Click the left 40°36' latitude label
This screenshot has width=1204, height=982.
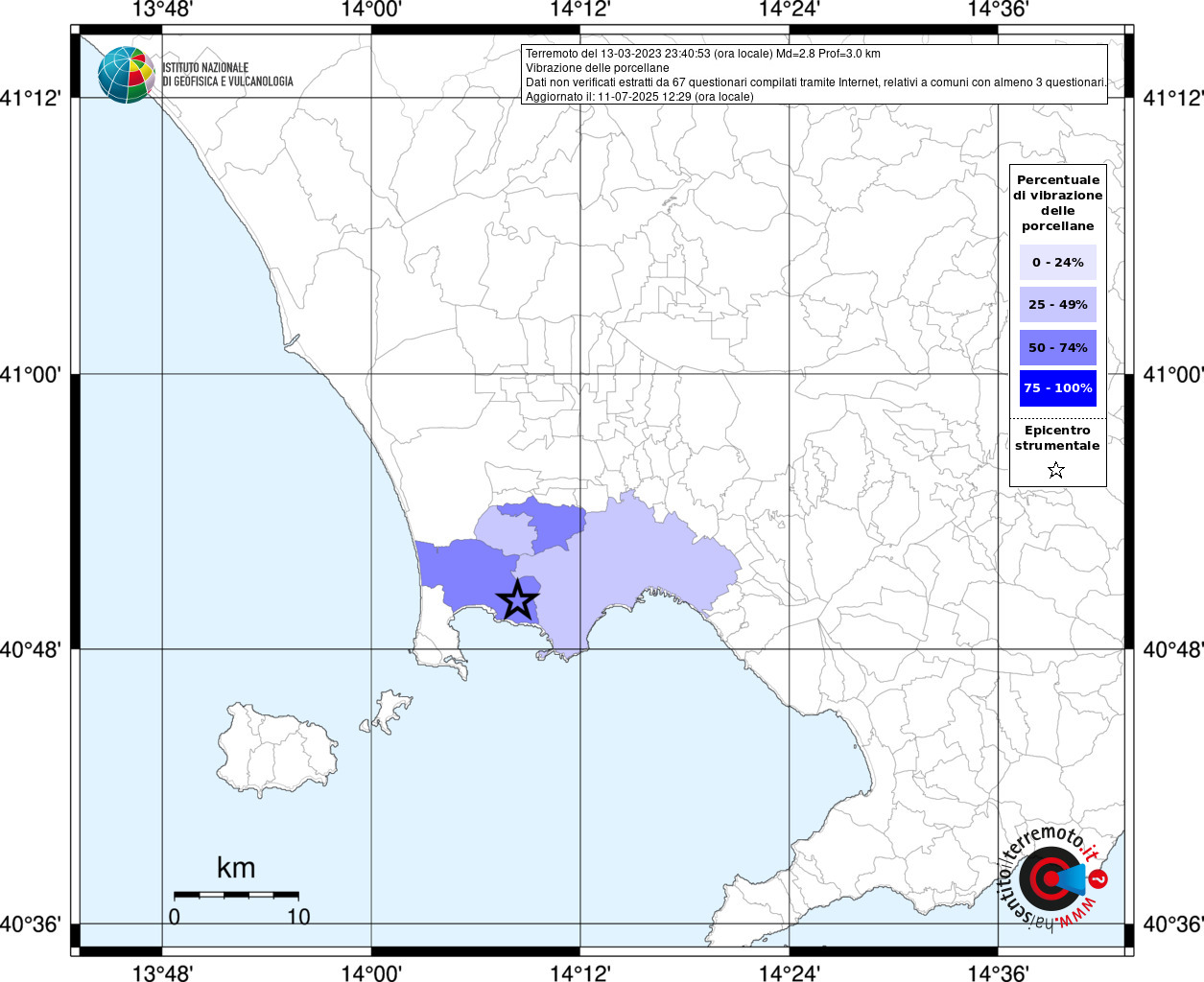pyautogui.click(x=31, y=924)
